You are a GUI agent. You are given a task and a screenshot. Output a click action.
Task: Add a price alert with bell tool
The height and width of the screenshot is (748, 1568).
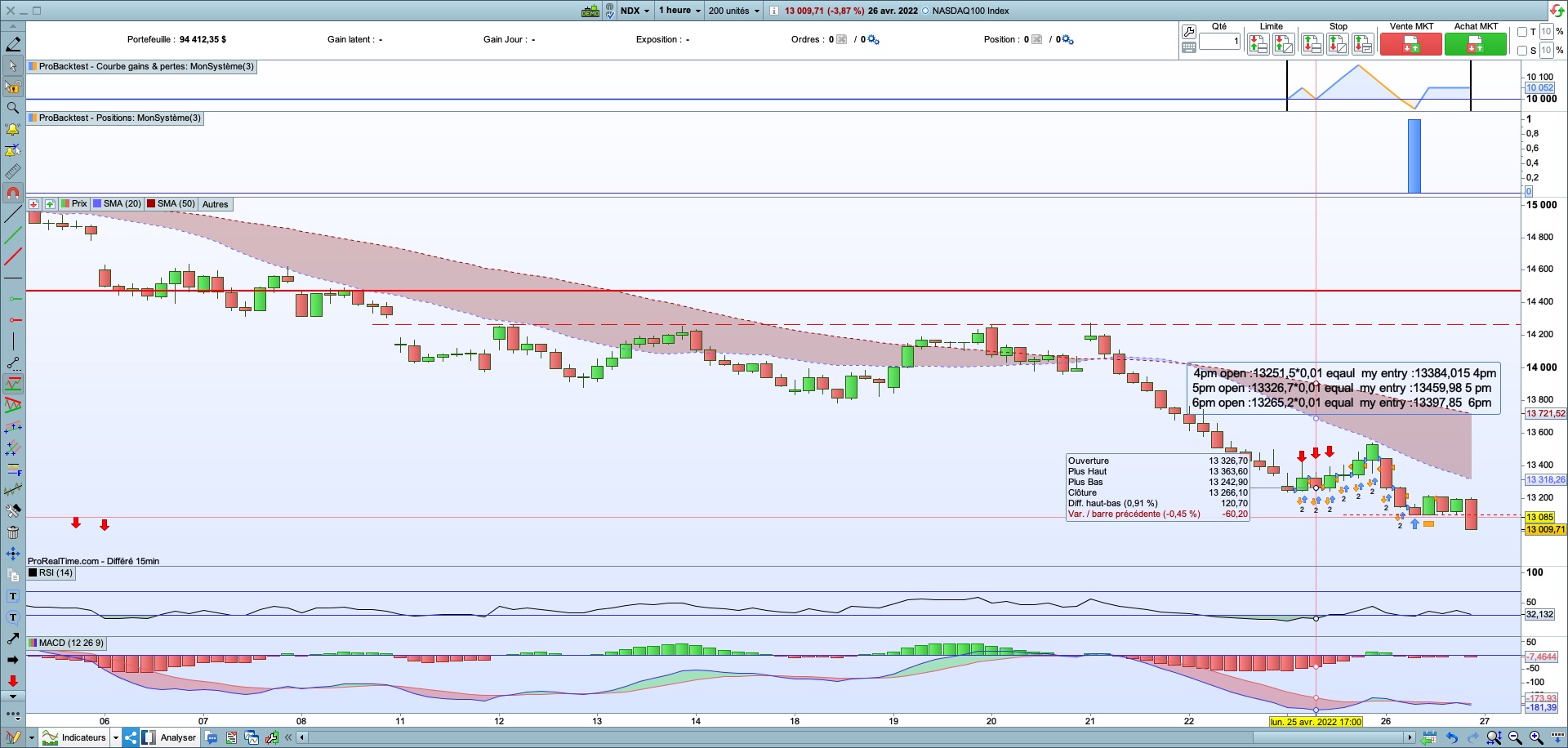(13, 129)
